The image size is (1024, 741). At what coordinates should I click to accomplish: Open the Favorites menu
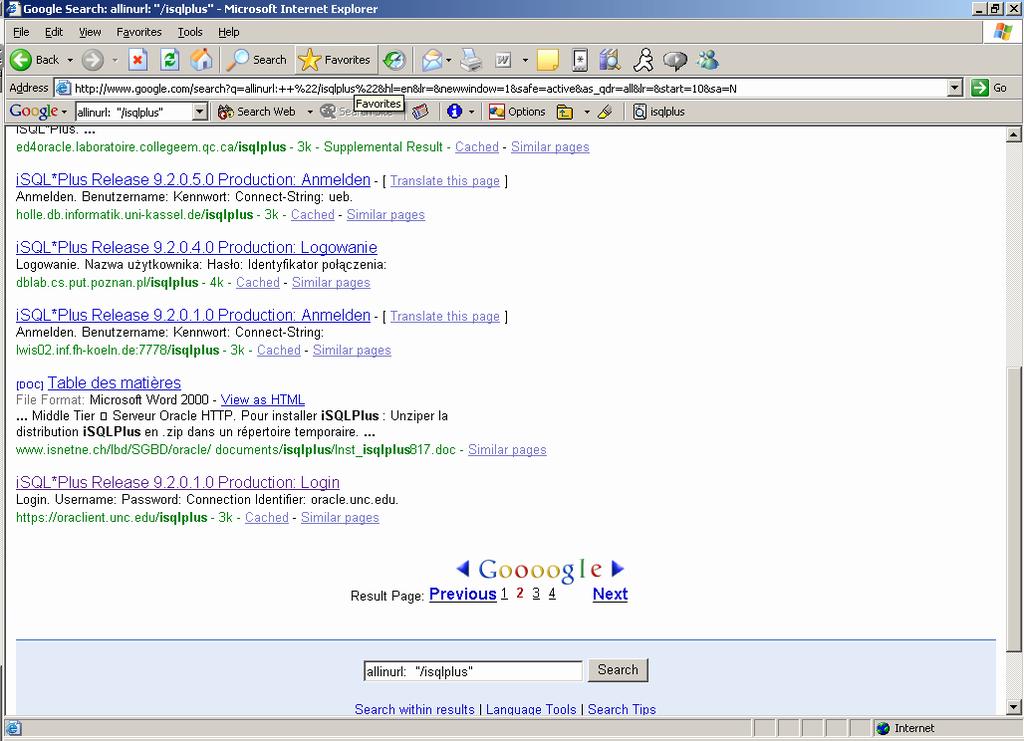pos(139,32)
